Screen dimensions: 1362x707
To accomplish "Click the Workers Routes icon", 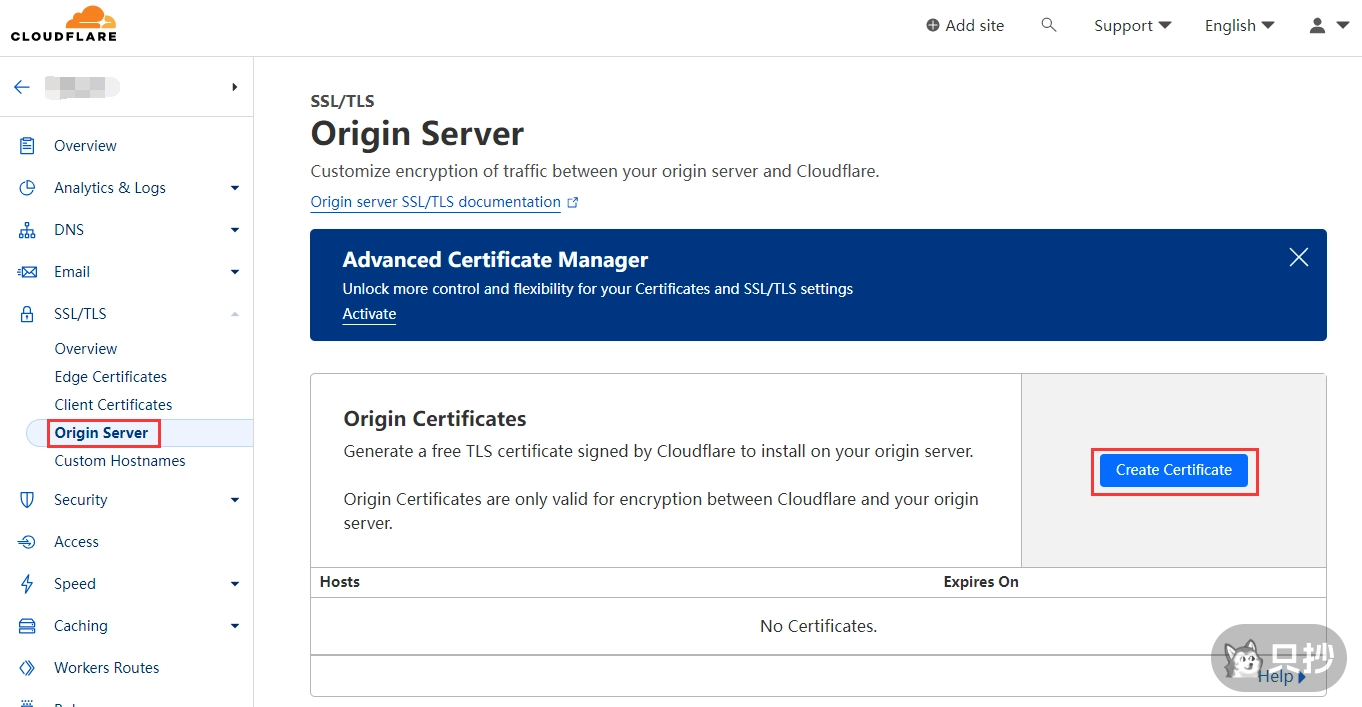I will (x=27, y=668).
